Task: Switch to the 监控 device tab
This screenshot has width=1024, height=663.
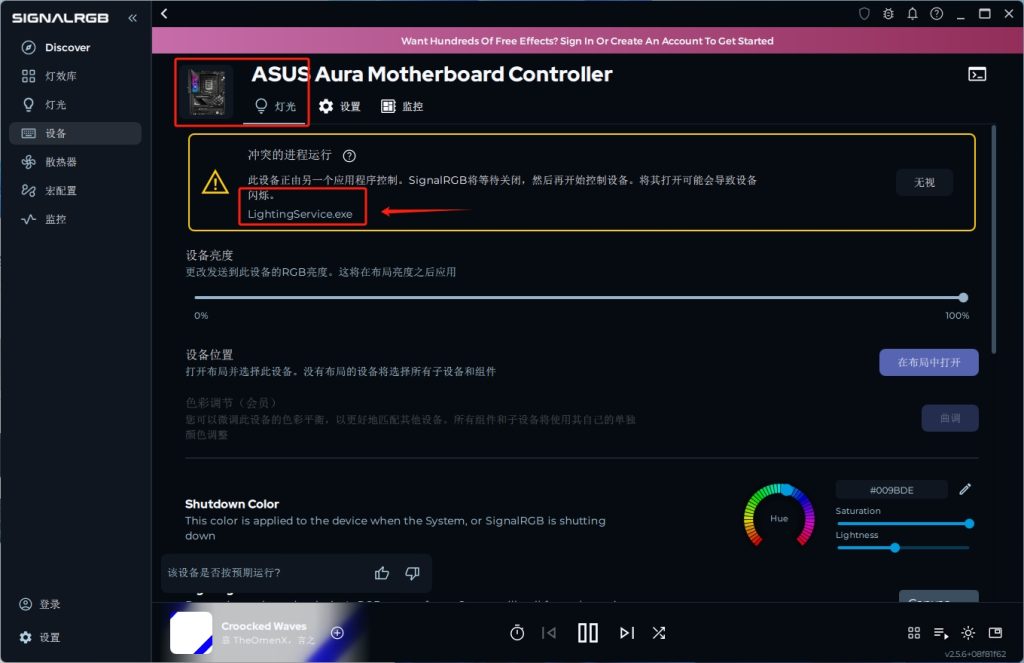Action: pos(402,106)
